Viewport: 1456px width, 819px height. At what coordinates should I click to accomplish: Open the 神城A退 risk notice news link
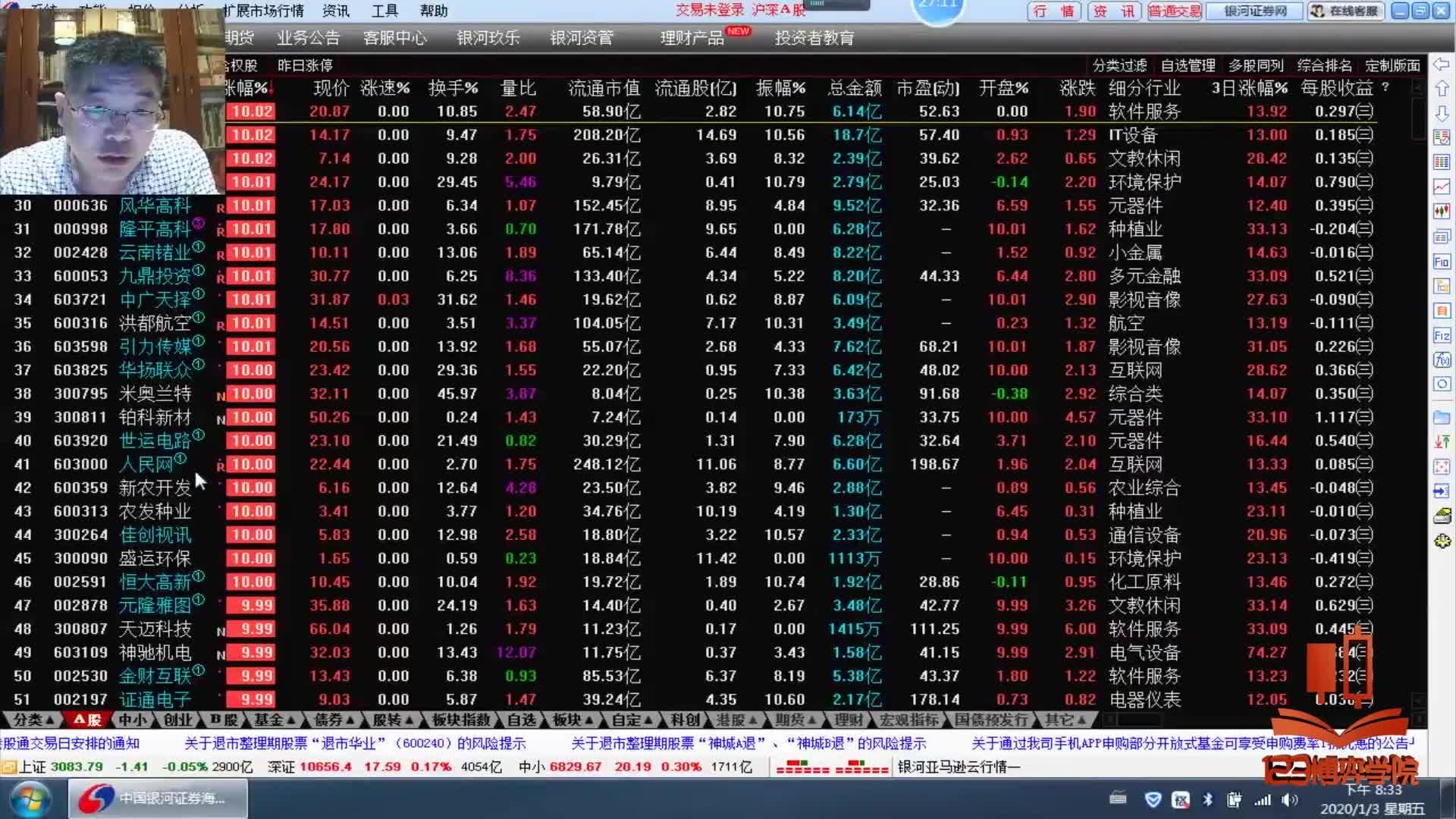(748, 743)
